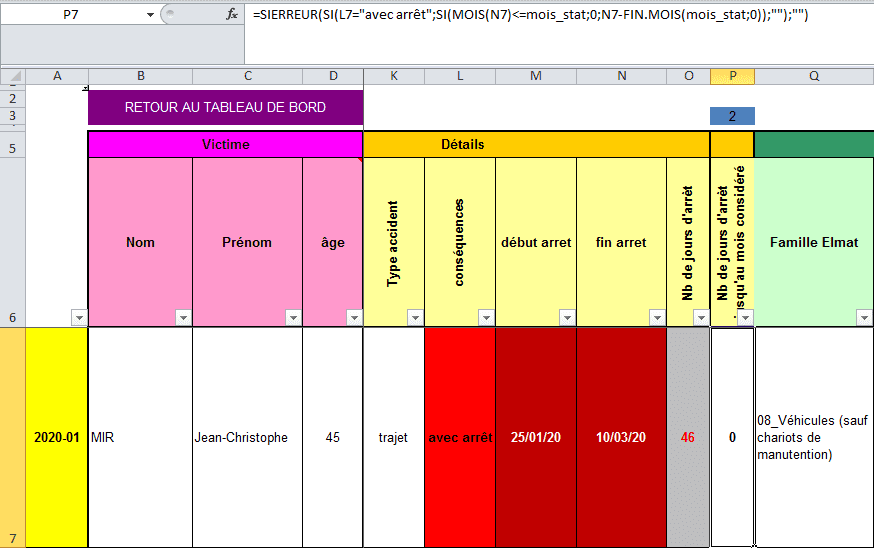Viewport: 874px width, 548px height.
Task: Open the conséquences filter dropdown
Action: click(x=486, y=317)
